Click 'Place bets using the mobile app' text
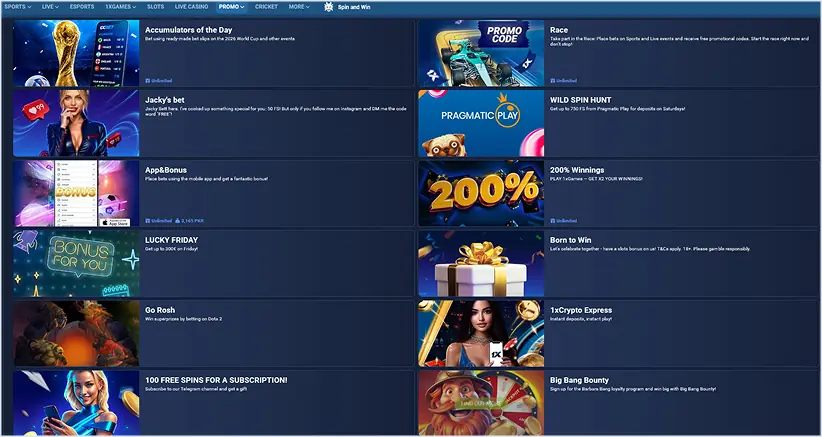 [207, 179]
